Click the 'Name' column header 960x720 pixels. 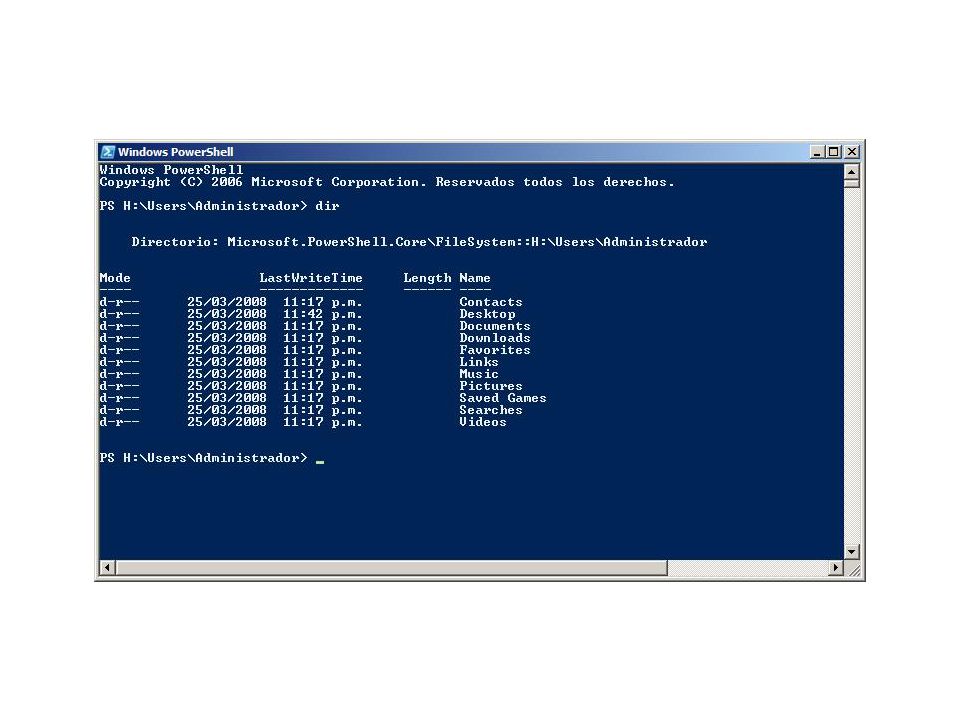pyautogui.click(x=475, y=278)
